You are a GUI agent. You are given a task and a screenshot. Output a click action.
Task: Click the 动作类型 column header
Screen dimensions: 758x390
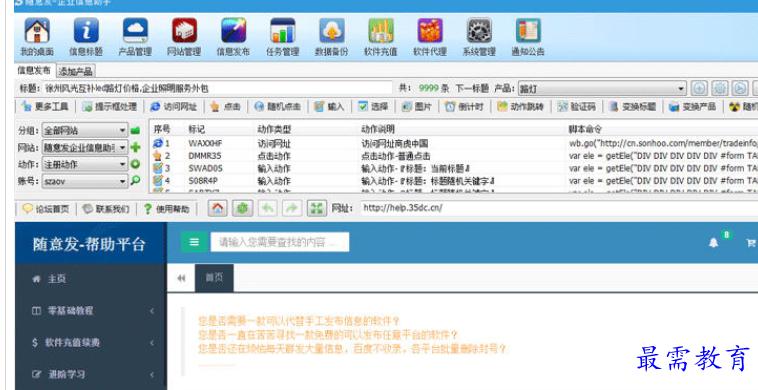(274, 130)
